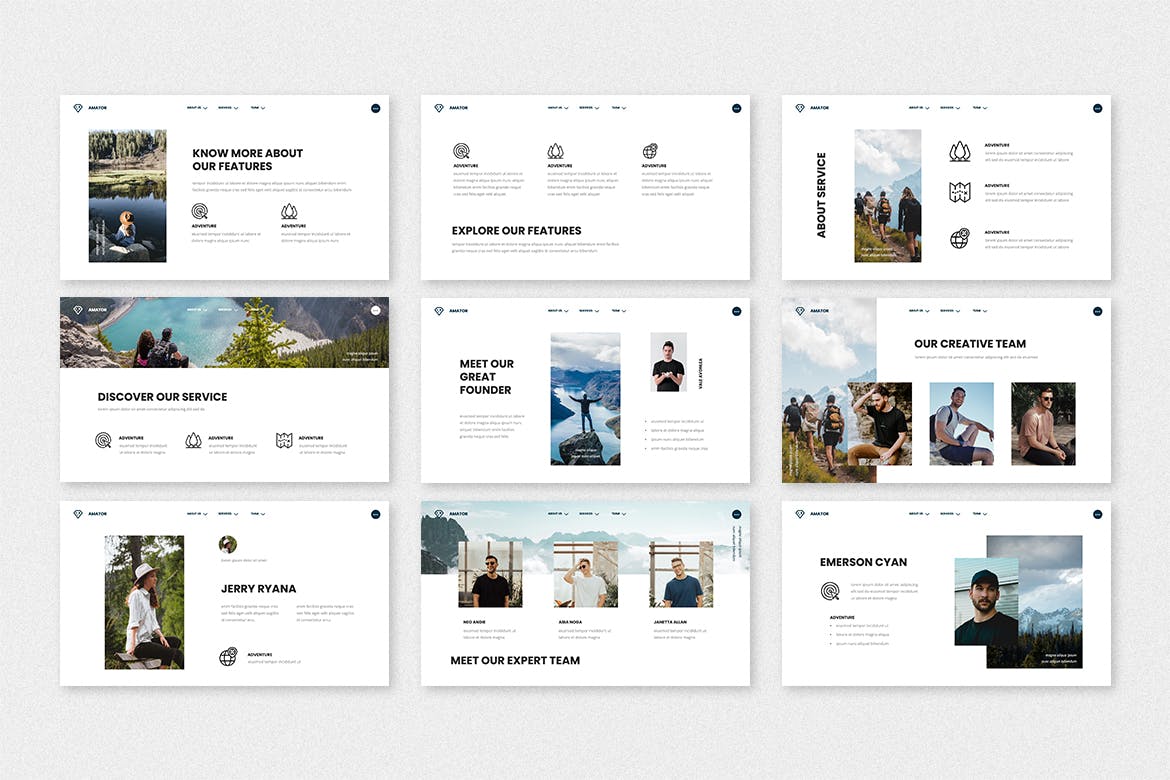Expand the Service dropdown chevron on Discover slide
Viewport: 1170px width, 780px height.
(x=236, y=309)
